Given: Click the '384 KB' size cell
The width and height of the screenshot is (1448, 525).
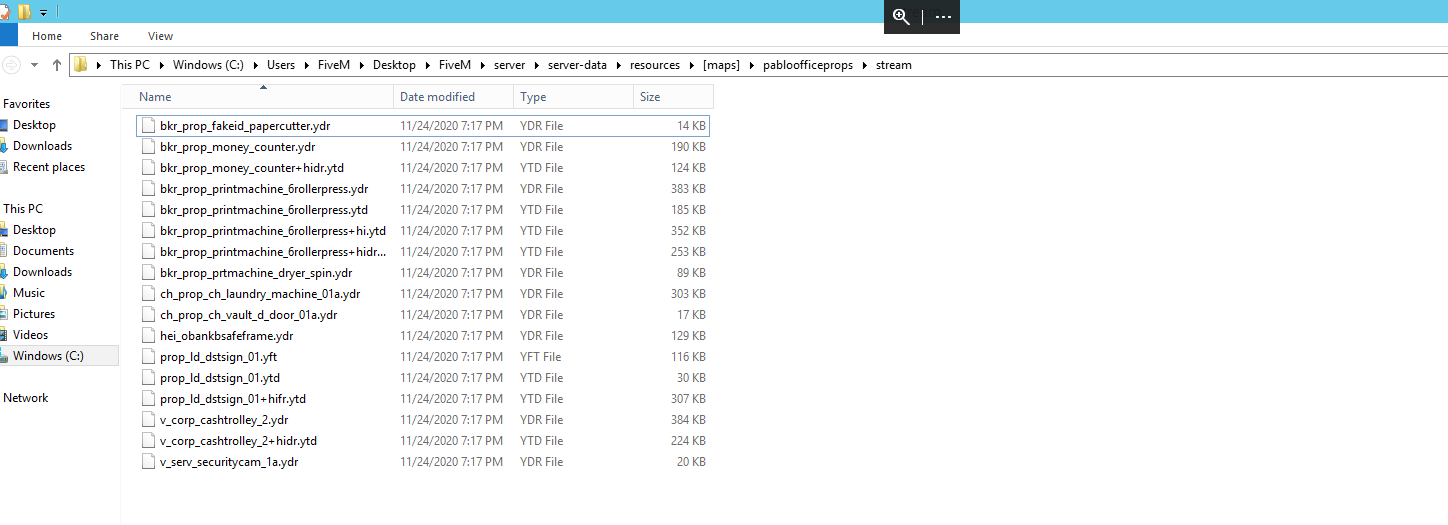Looking at the screenshot, I should 687,420.
